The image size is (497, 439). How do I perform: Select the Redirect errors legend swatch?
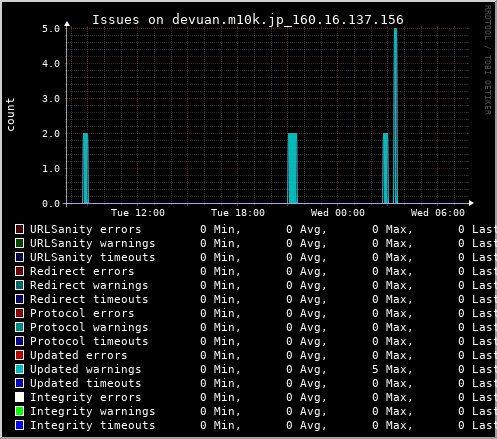click(19, 271)
